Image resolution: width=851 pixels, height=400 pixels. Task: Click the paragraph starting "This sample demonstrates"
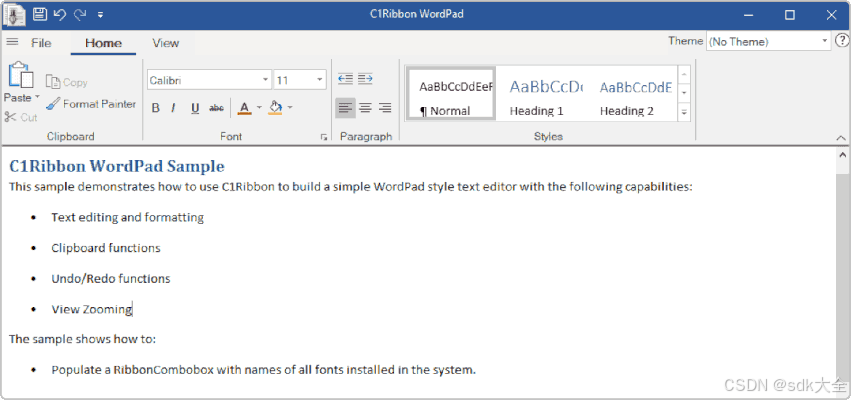tap(351, 187)
